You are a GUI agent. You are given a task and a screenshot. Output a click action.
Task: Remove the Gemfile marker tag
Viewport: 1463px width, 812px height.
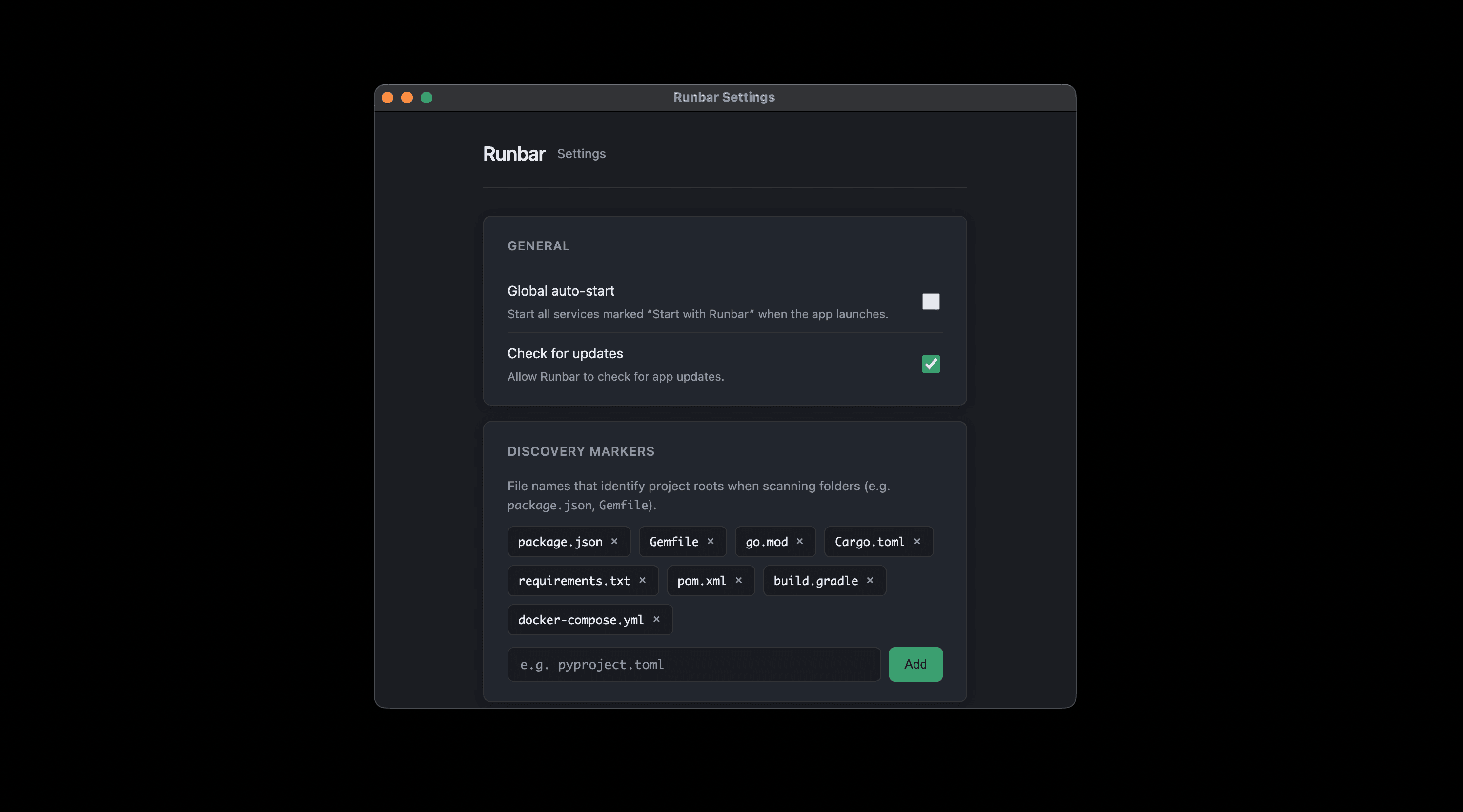click(710, 541)
